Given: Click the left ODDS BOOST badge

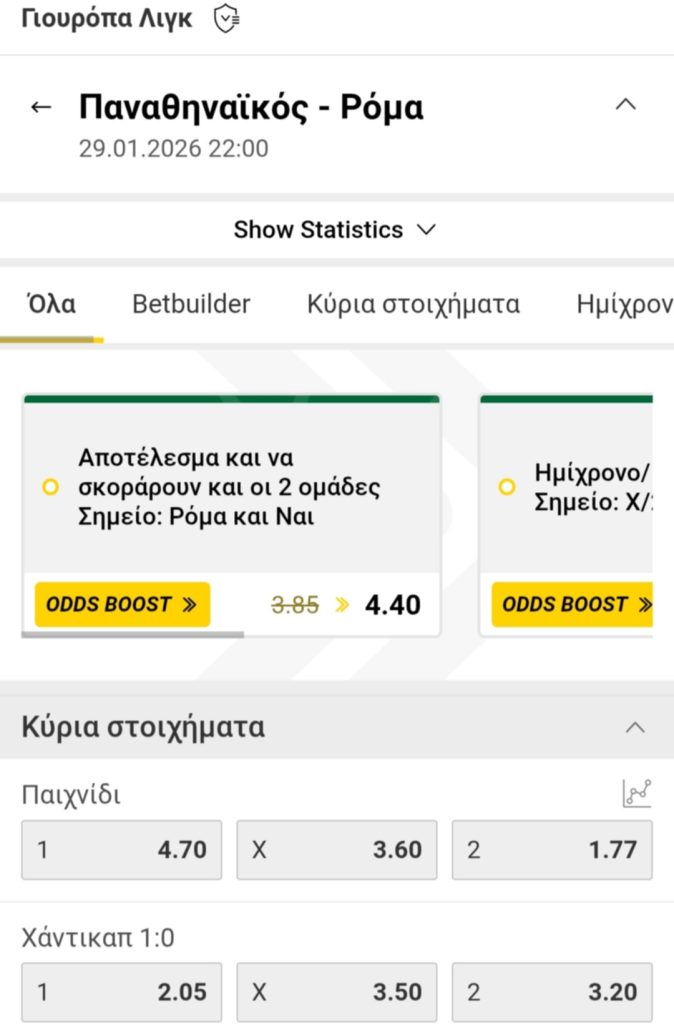Looking at the screenshot, I should tap(121, 604).
